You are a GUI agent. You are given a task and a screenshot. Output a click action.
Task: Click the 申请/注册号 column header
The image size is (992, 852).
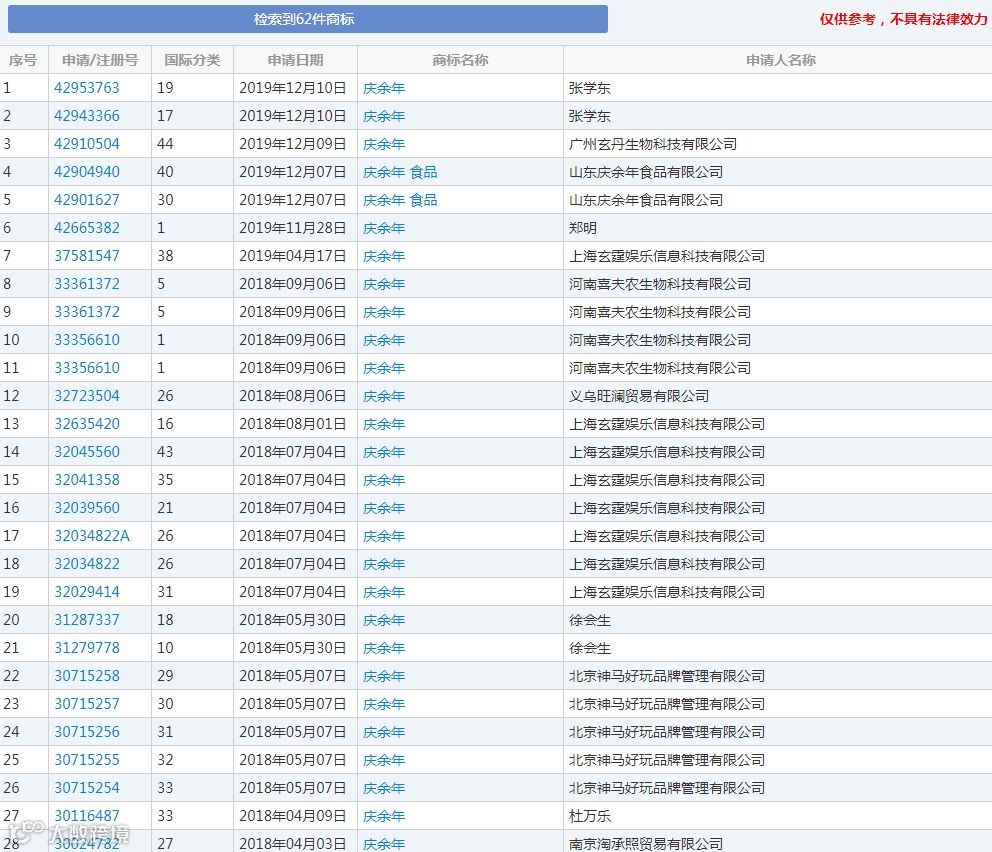100,60
